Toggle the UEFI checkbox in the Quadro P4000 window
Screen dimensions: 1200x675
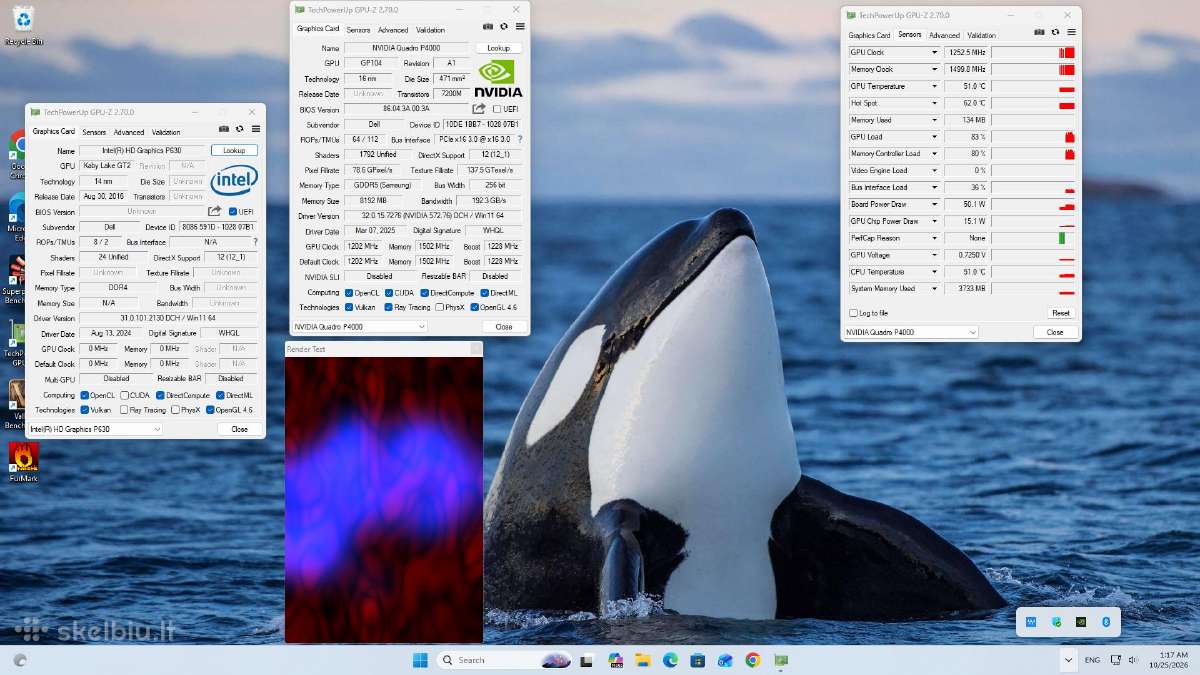(x=497, y=109)
